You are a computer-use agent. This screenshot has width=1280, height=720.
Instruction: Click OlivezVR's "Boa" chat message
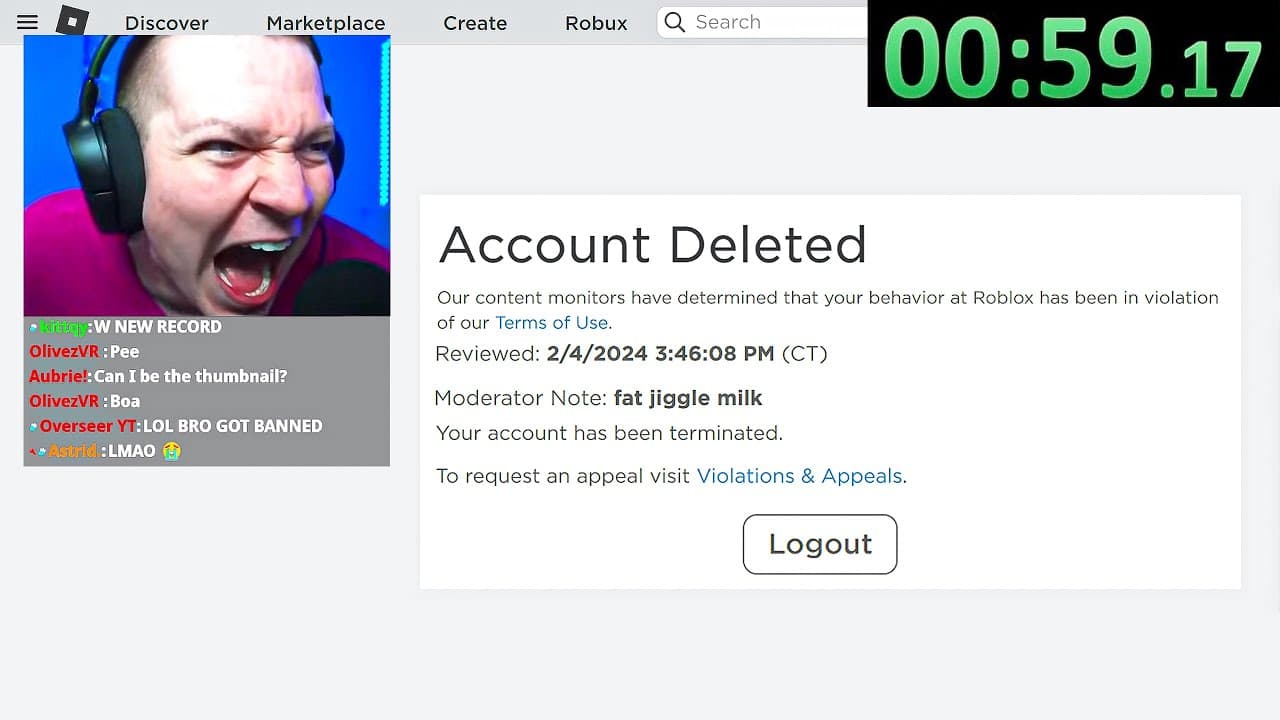[x=125, y=401]
